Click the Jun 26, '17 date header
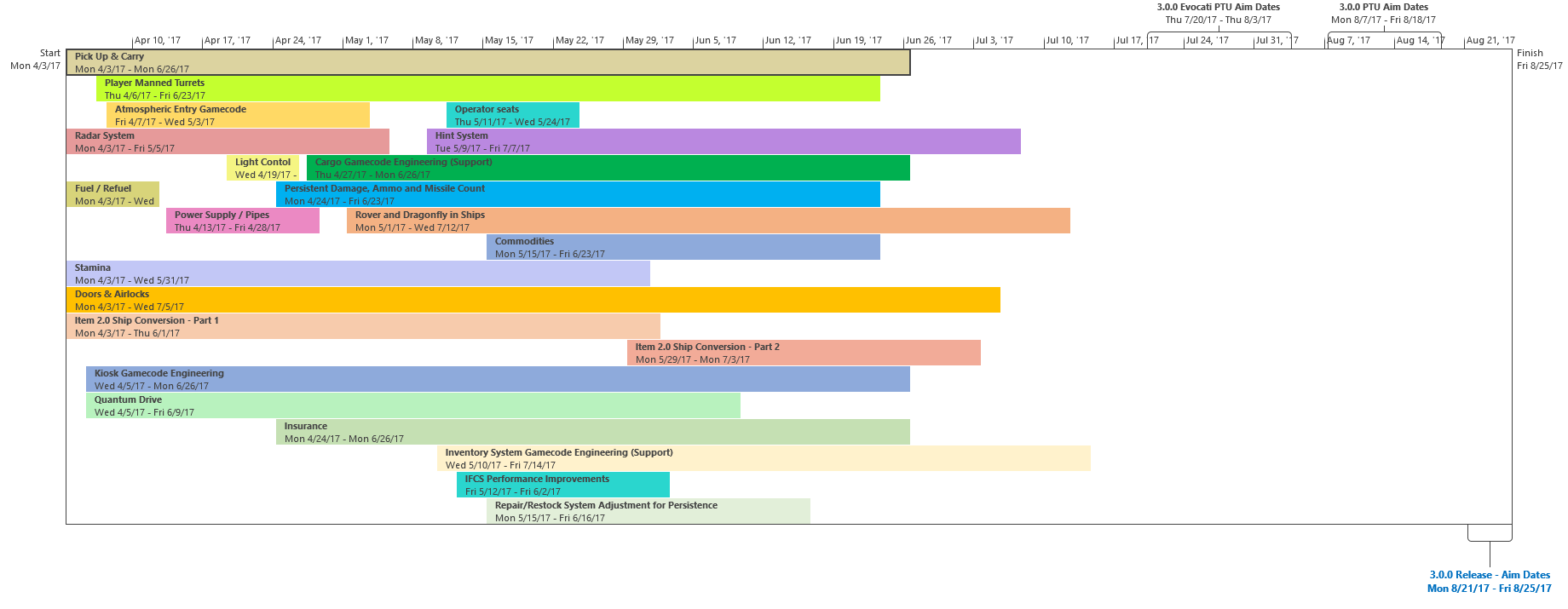 [928, 41]
